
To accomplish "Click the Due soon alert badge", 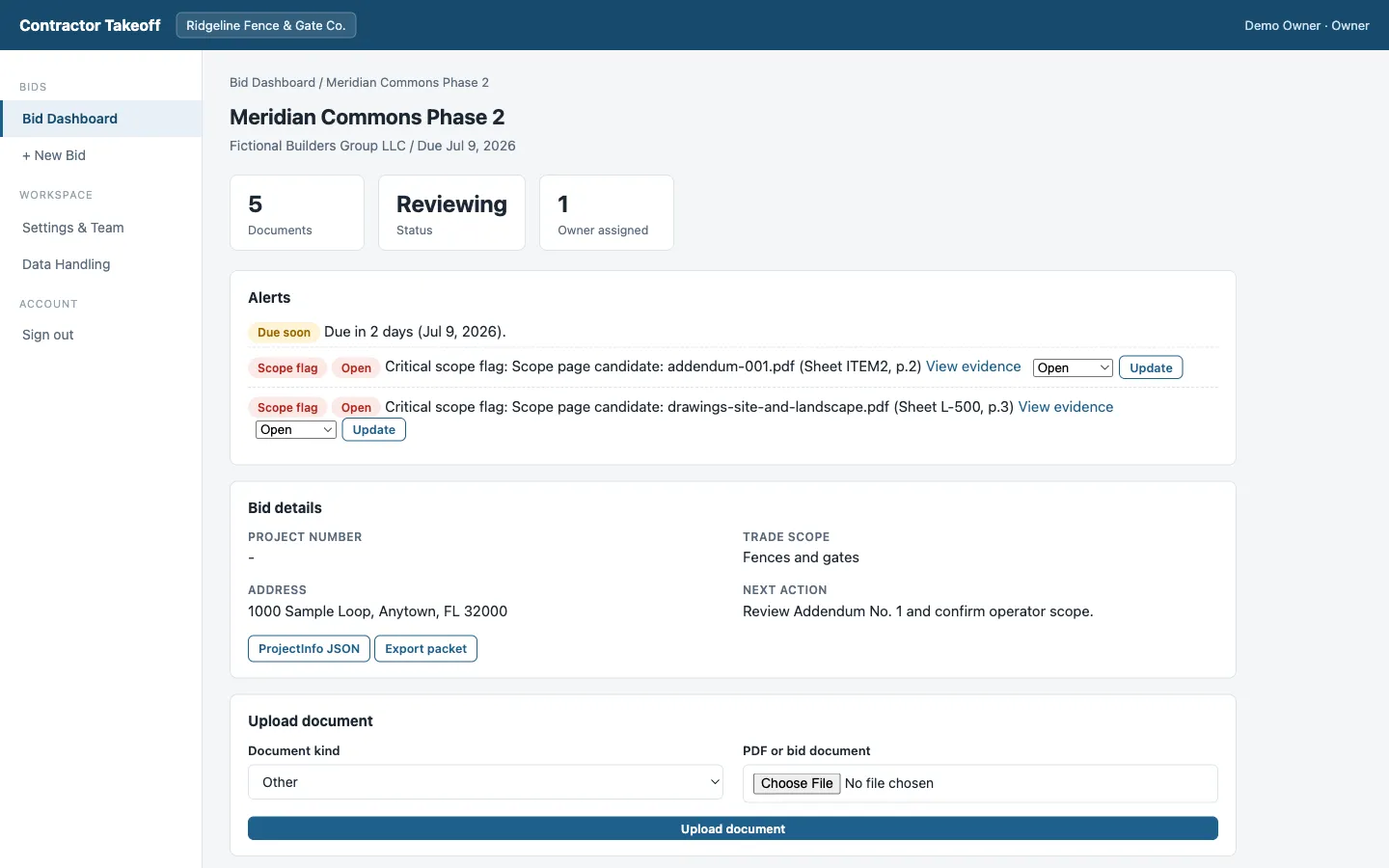I will pyautogui.click(x=284, y=332).
